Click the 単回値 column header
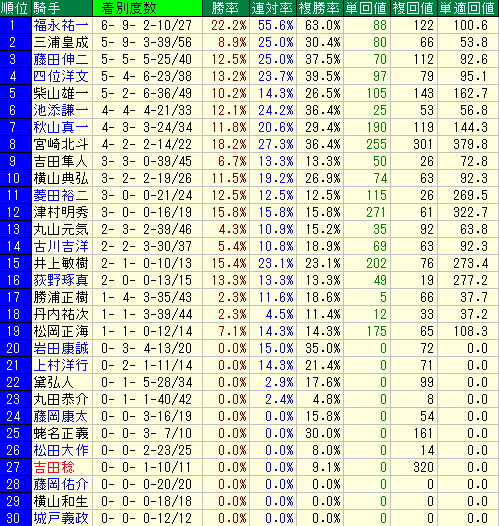The image size is (499, 526). 367,8
